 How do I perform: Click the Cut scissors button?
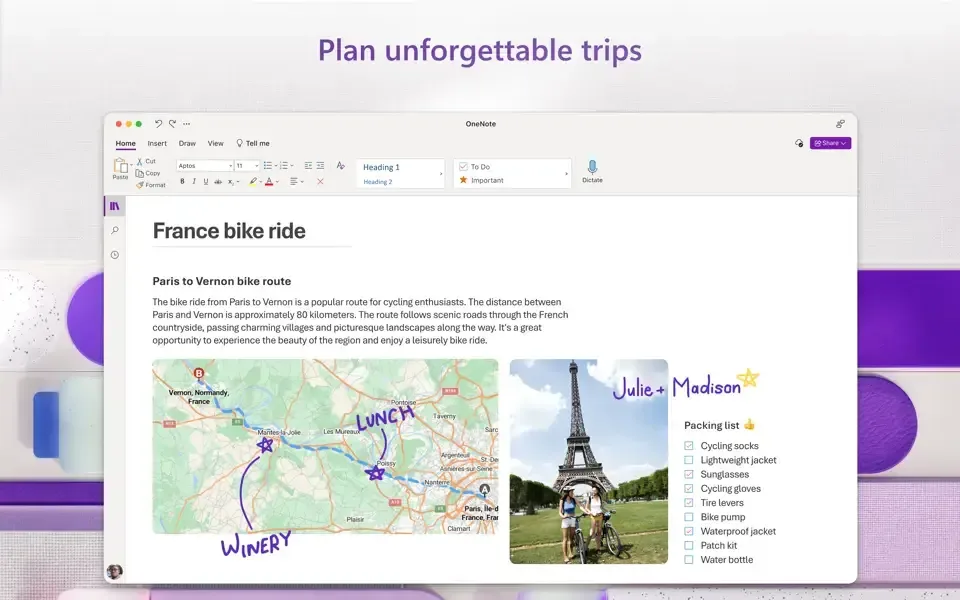(146, 161)
